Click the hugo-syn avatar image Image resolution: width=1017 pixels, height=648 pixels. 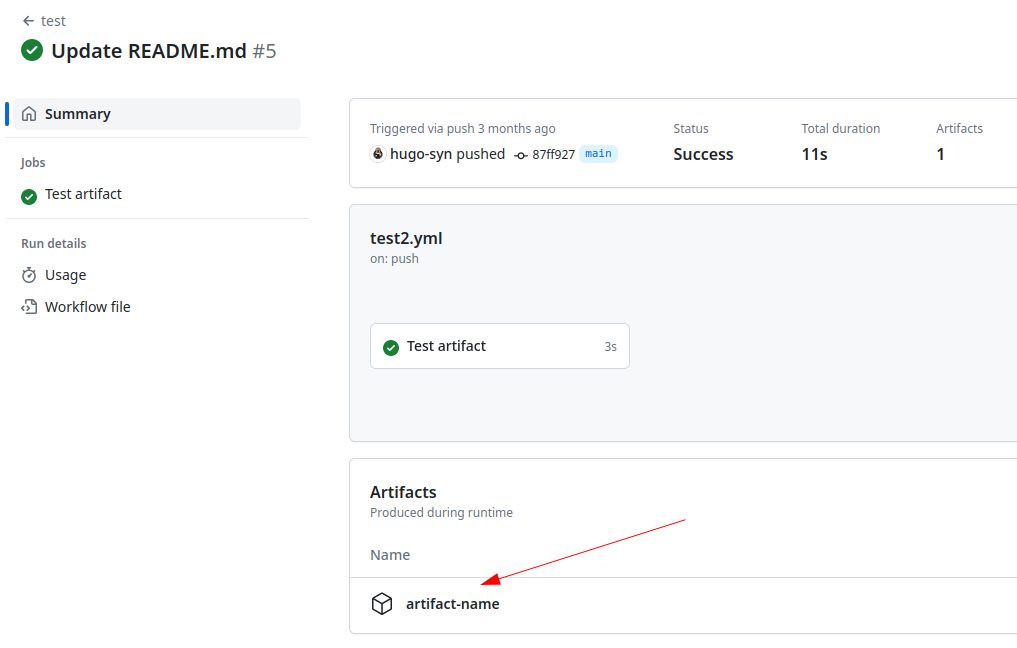coord(378,154)
